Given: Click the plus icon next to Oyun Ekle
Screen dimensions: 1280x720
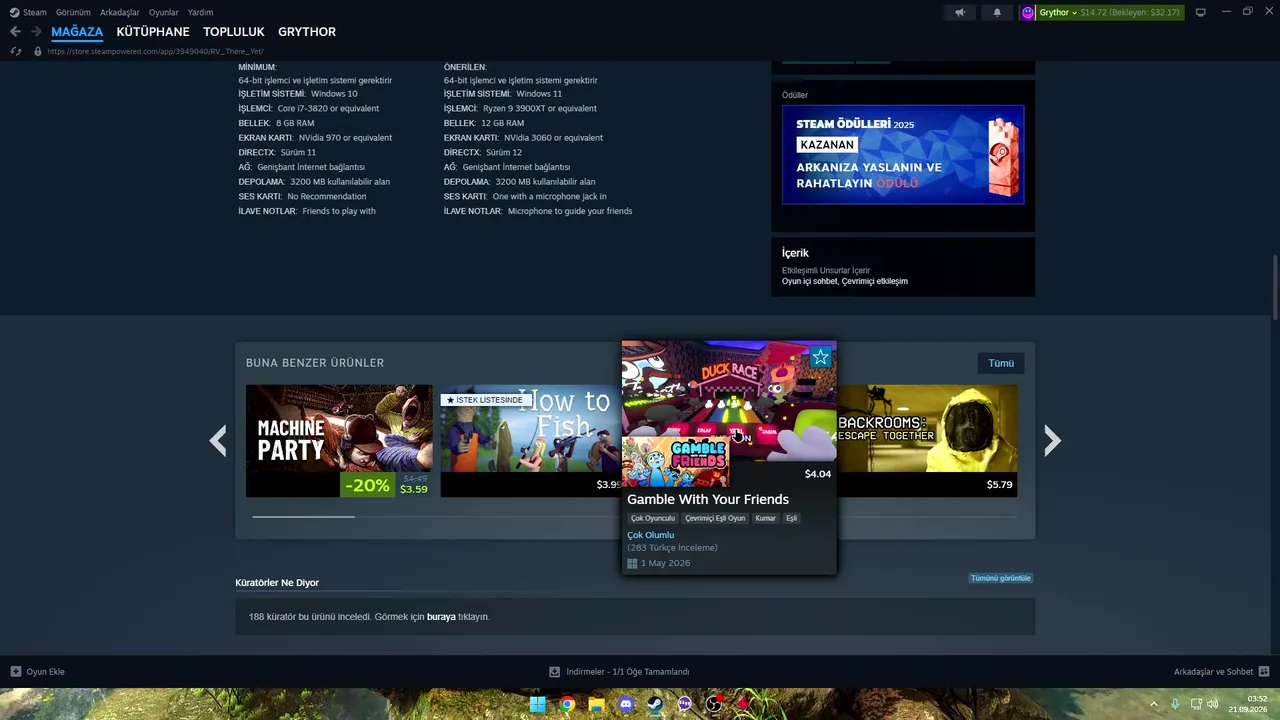Looking at the screenshot, I should point(16,672).
